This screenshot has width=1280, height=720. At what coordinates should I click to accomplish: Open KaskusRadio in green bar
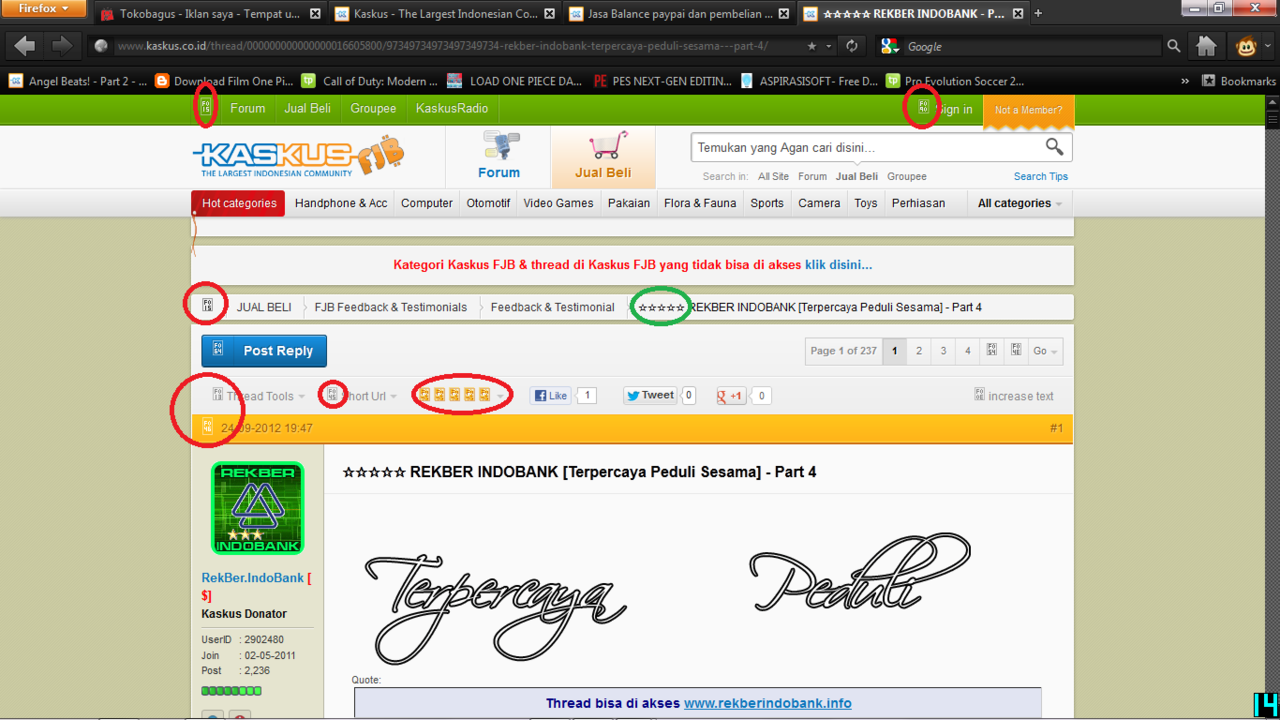pyautogui.click(x=452, y=108)
